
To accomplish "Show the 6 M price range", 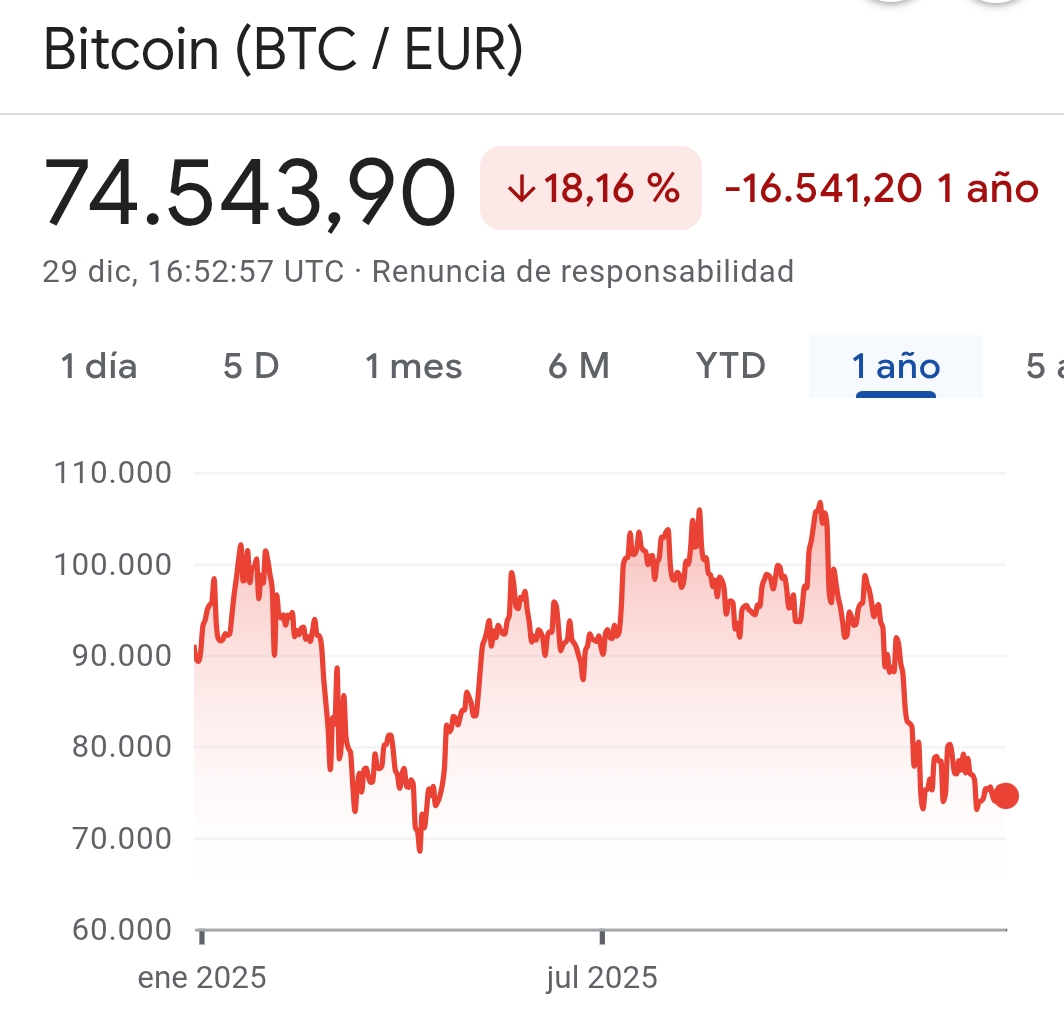I will click(x=579, y=367).
